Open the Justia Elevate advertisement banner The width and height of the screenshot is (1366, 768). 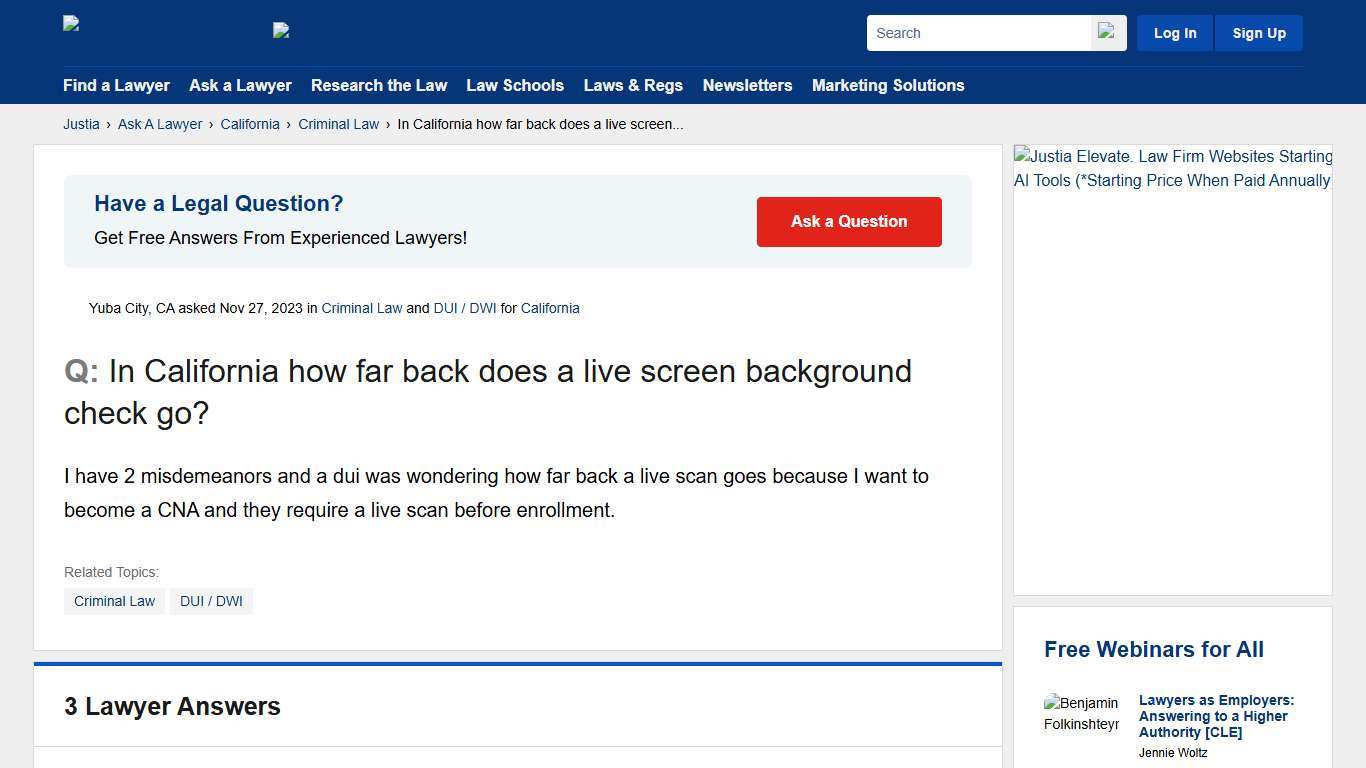tap(1172, 168)
